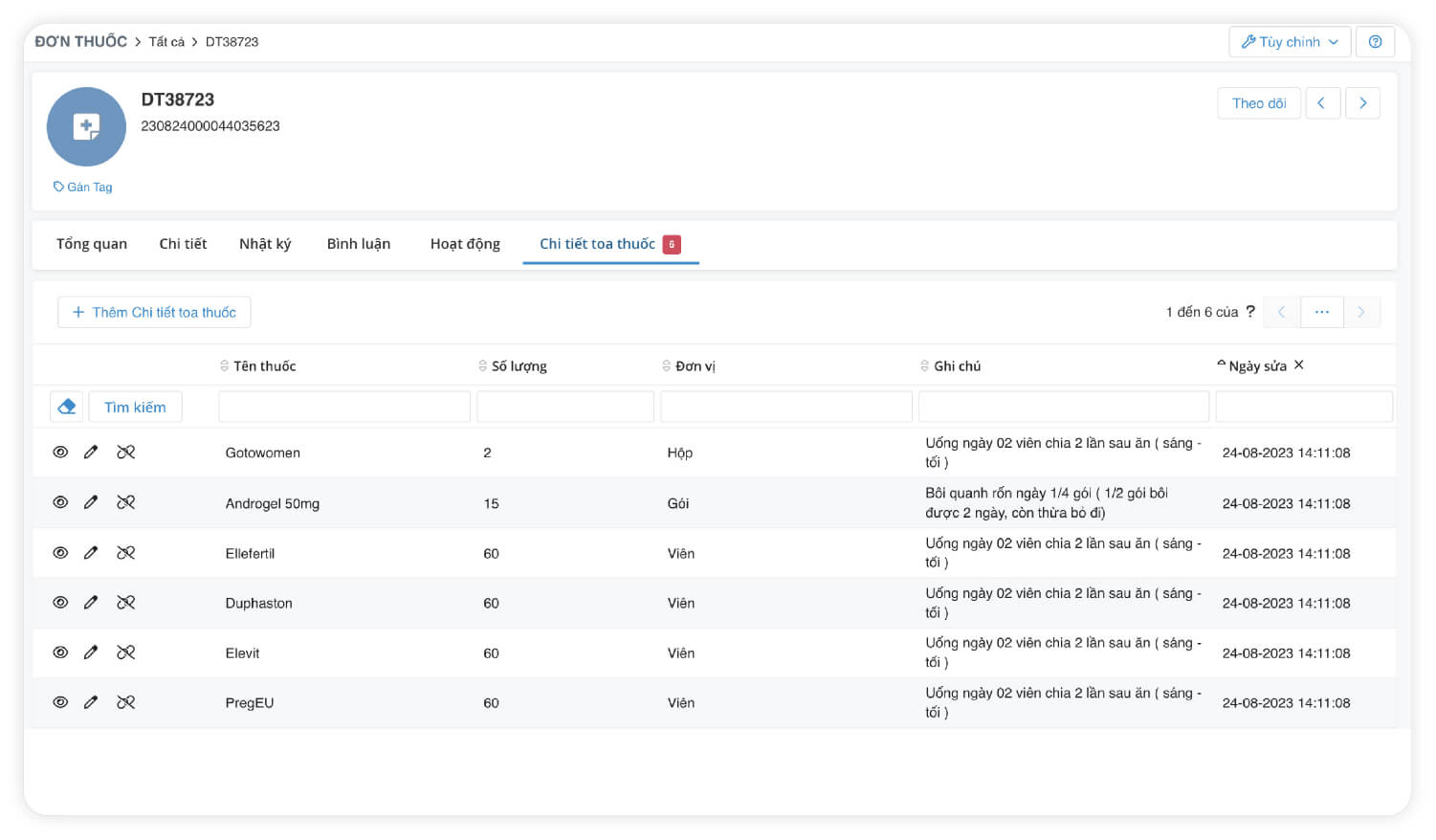This screenshot has width=1436, height=840.
Task: Unlink the PregEU row
Action: click(126, 702)
